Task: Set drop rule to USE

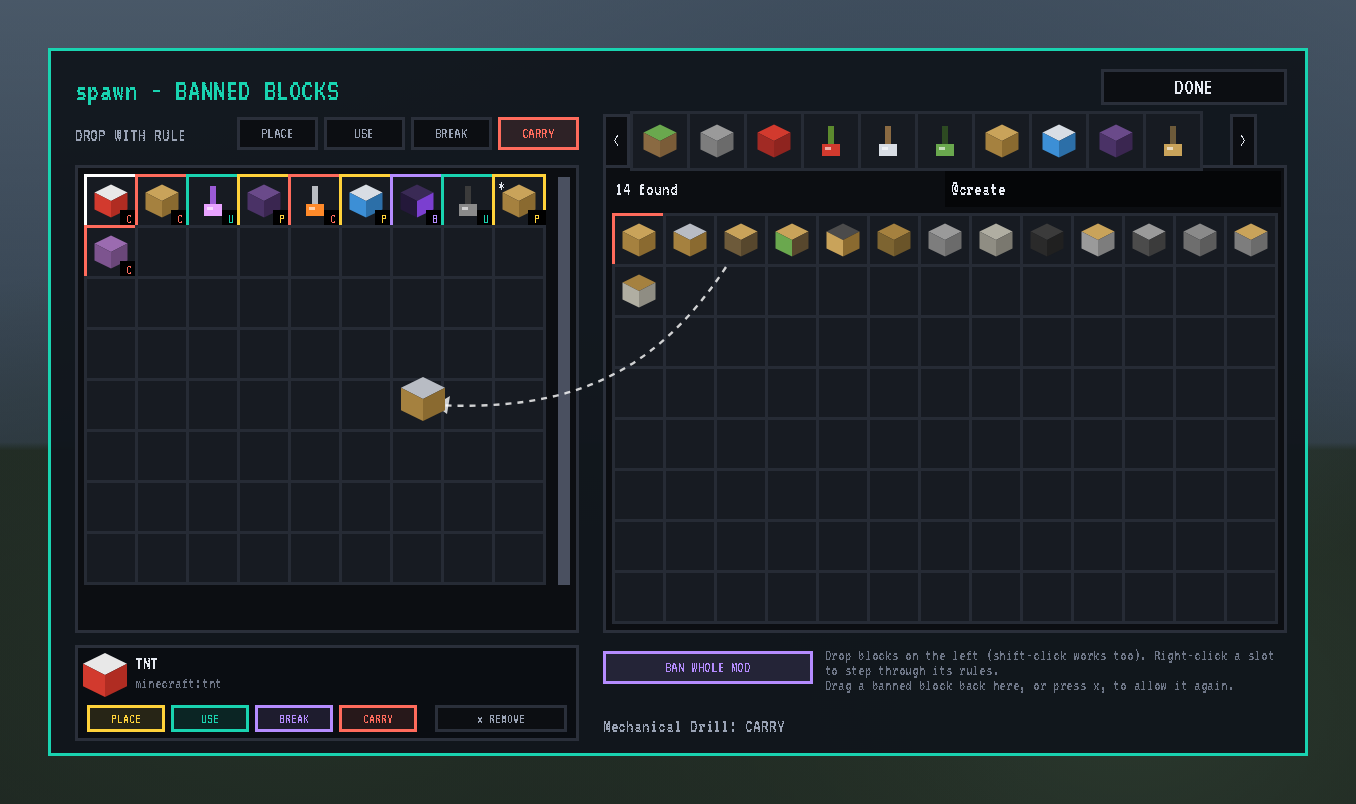Action: pyautogui.click(x=364, y=134)
